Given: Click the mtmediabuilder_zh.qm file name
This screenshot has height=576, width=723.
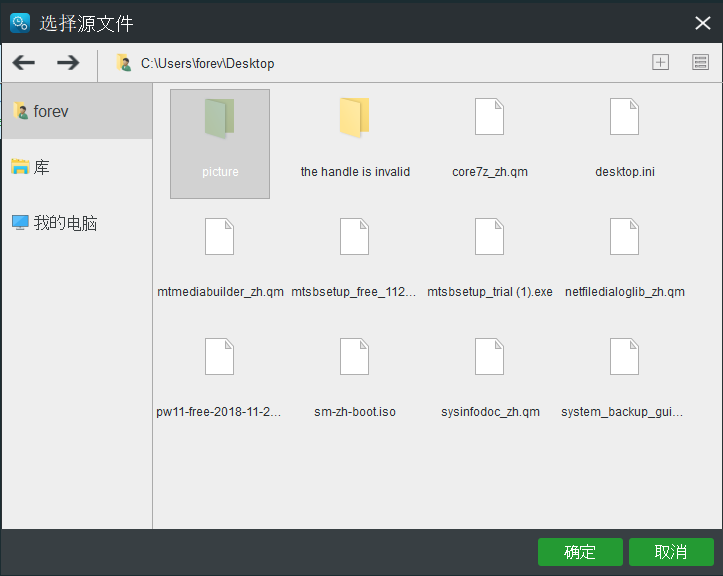Looking at the screenshot, I should click(220, 292).
